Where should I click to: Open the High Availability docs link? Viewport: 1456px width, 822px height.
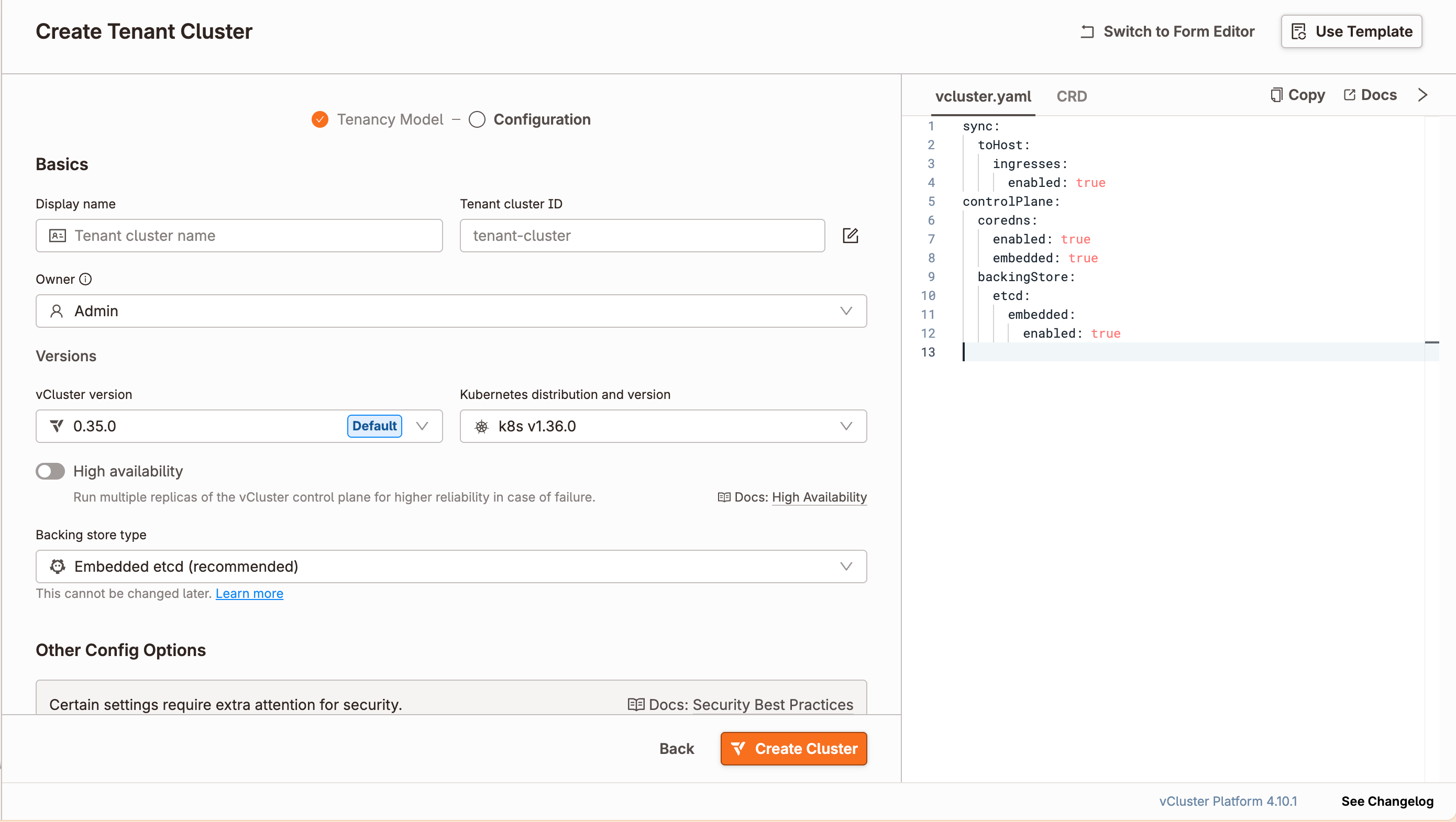coord(819,497)
